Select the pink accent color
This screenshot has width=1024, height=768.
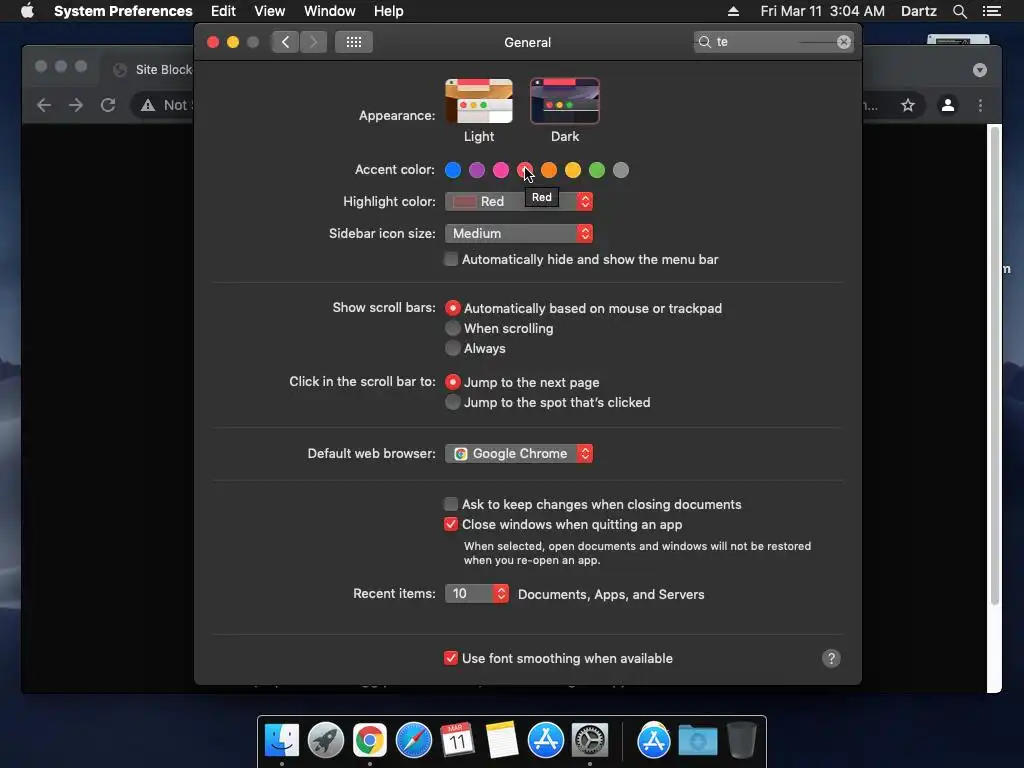(501, 170)
